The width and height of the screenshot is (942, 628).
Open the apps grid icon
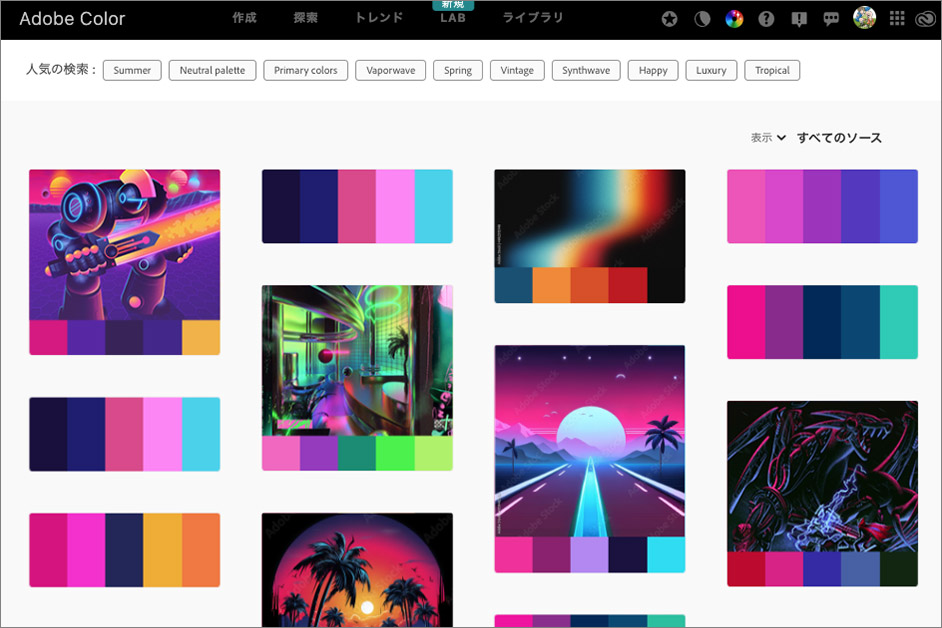coord(897,19)
